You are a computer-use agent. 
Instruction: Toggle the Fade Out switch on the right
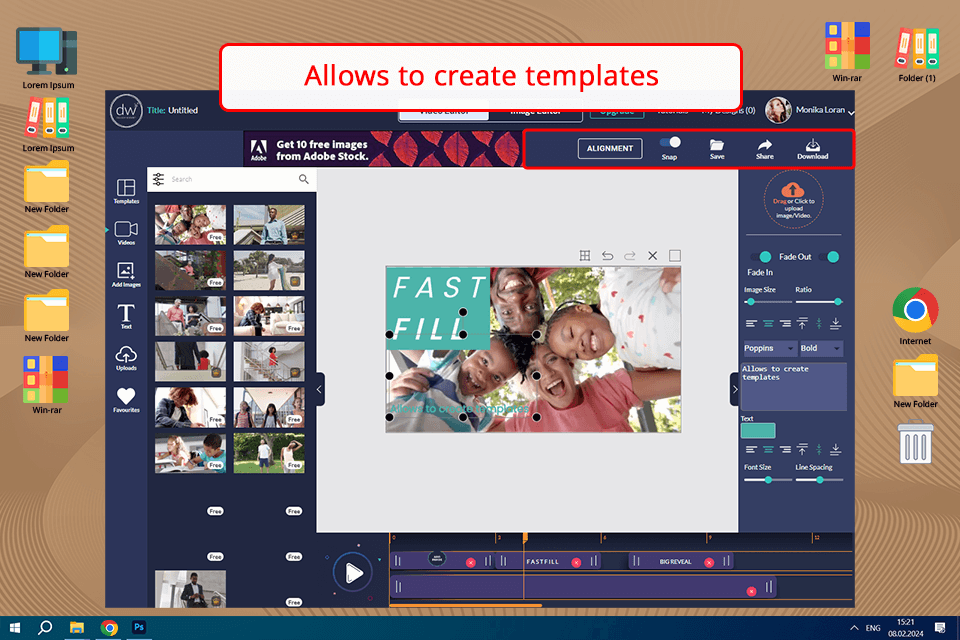click(x=828, y=257)
